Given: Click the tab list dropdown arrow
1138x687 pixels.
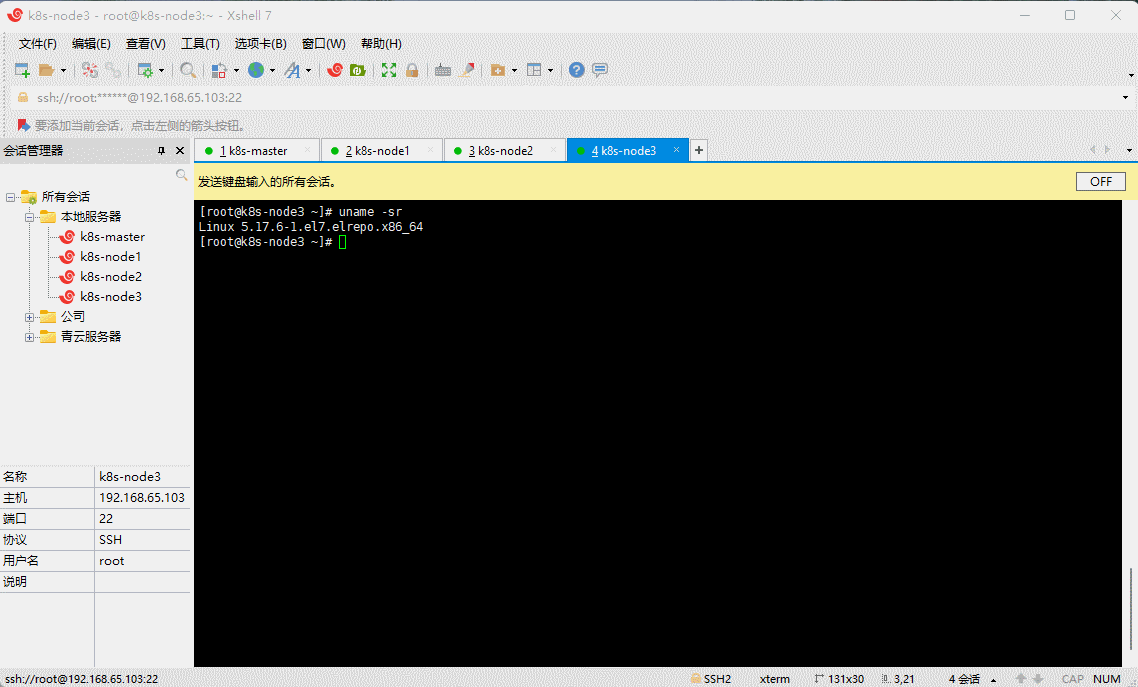Looking at the screenshot, I should [x=1129, y=150].
